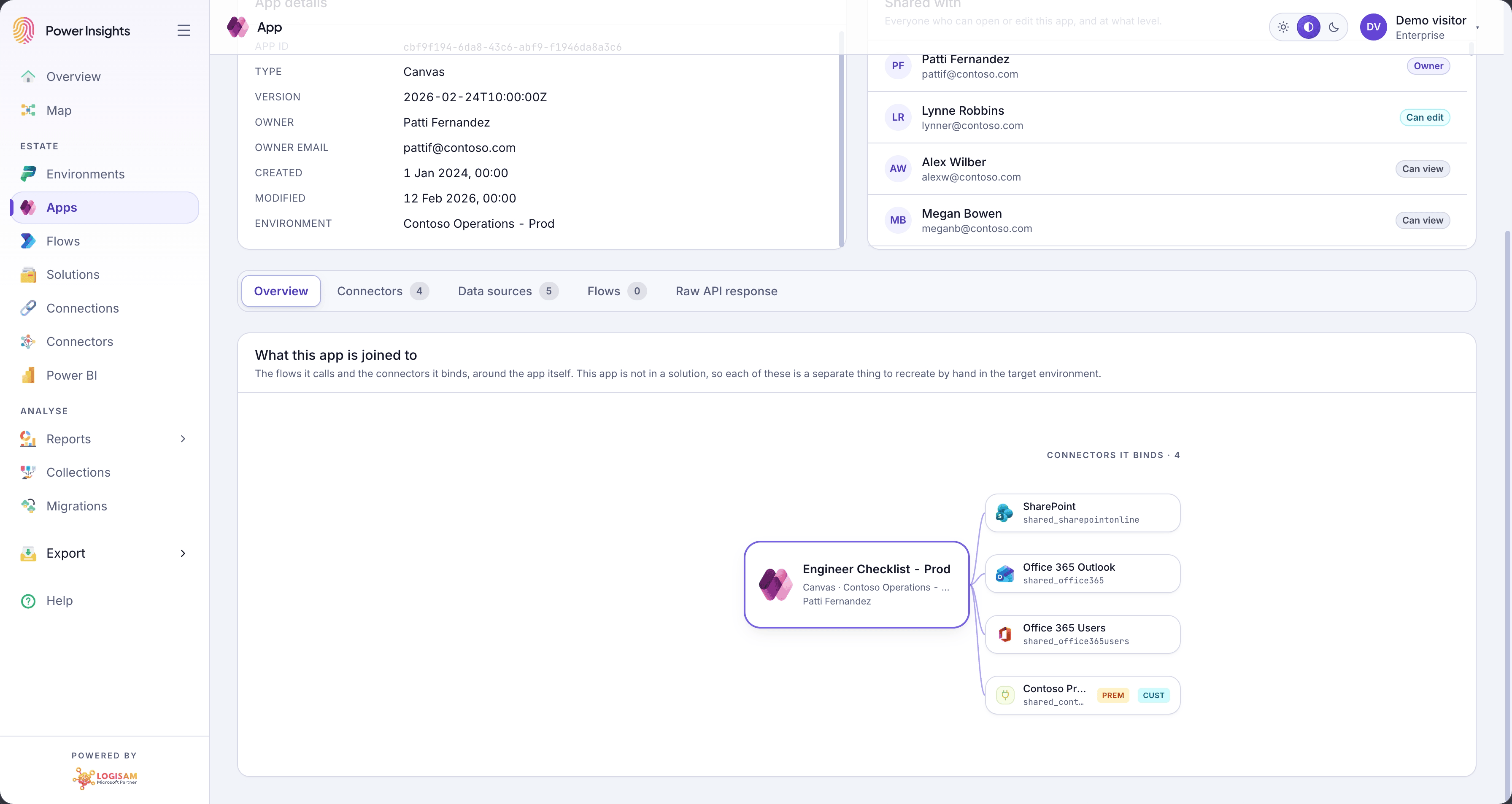Collapse sidebar with hamburger menu icon
Viewport: 1512px width, 804px height.
pyautogui.click(x=184, y=30)
